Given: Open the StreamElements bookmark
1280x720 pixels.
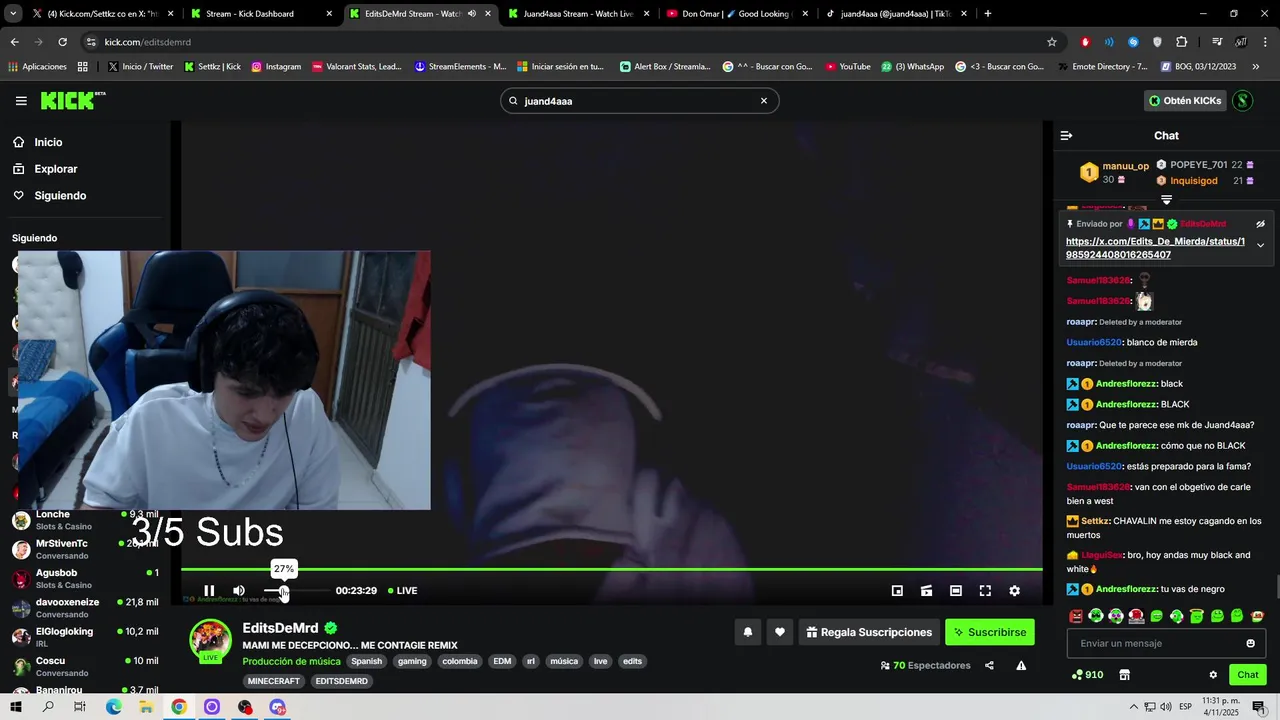Looking at the screenshot, I should 460,67.
